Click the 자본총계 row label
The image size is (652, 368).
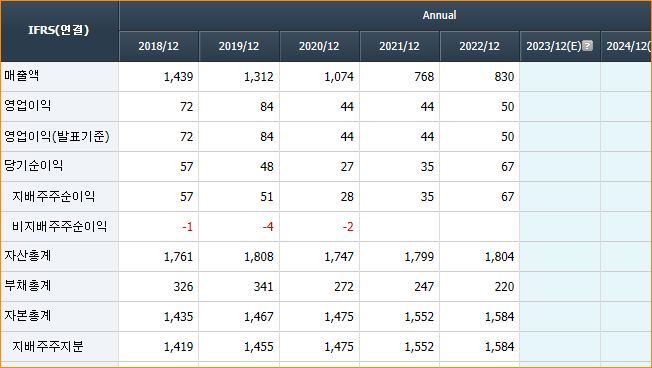[27, 316]
